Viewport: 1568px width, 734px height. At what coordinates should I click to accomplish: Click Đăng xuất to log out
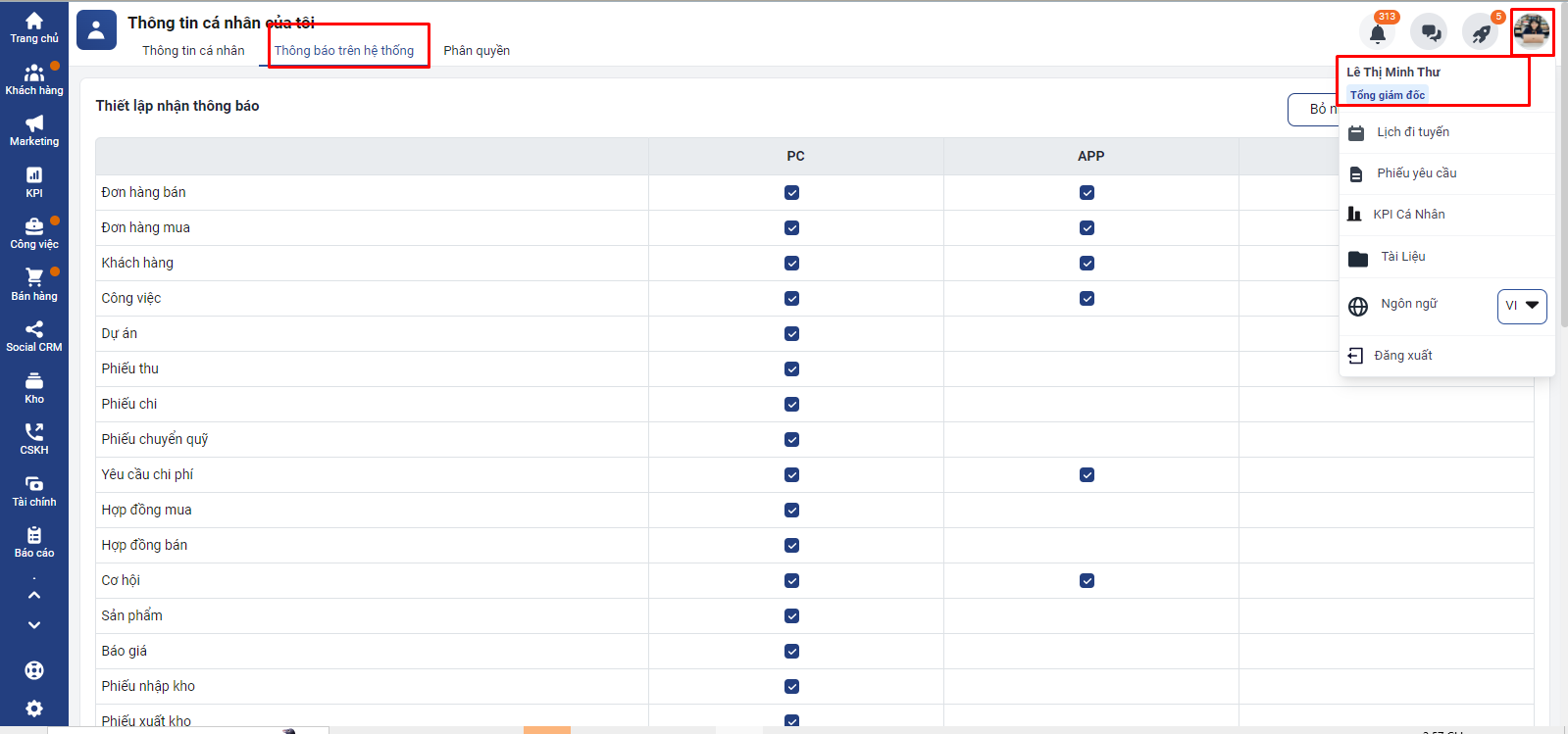(1402, 356)
